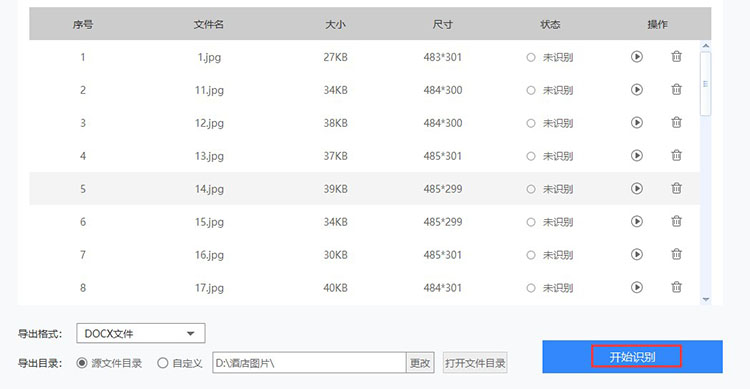Click the play icon for 12.jpg
The height and width of the screenshot is (389, 750).
click(637, 123)
